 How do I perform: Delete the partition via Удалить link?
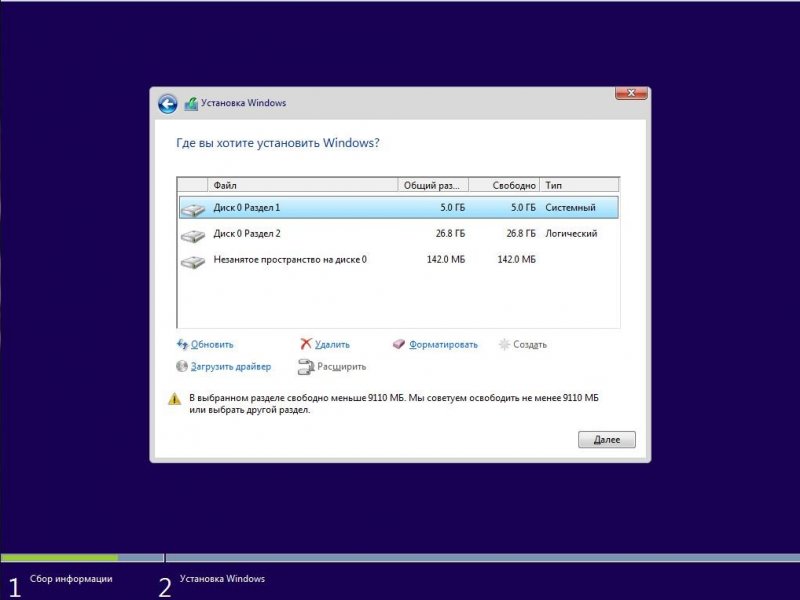(332, 344)
